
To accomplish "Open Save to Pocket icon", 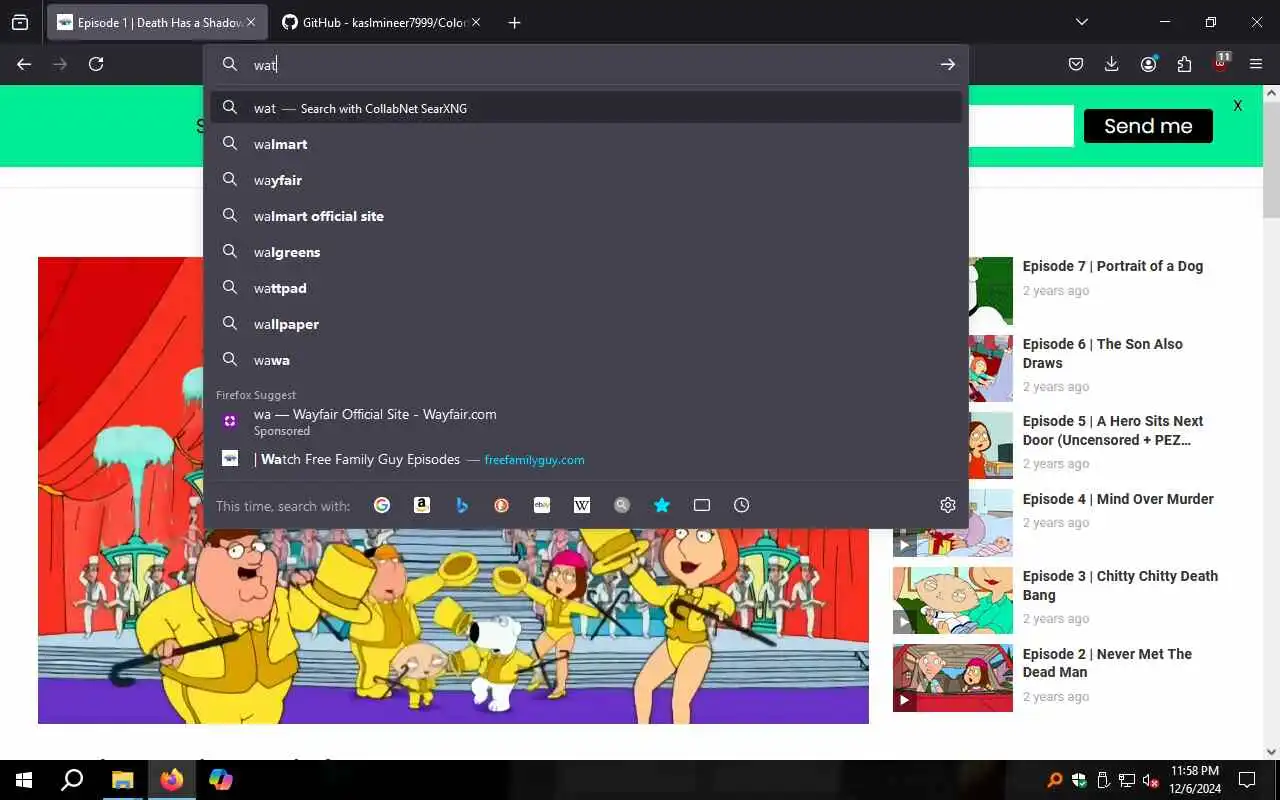I will [1076, 64].
